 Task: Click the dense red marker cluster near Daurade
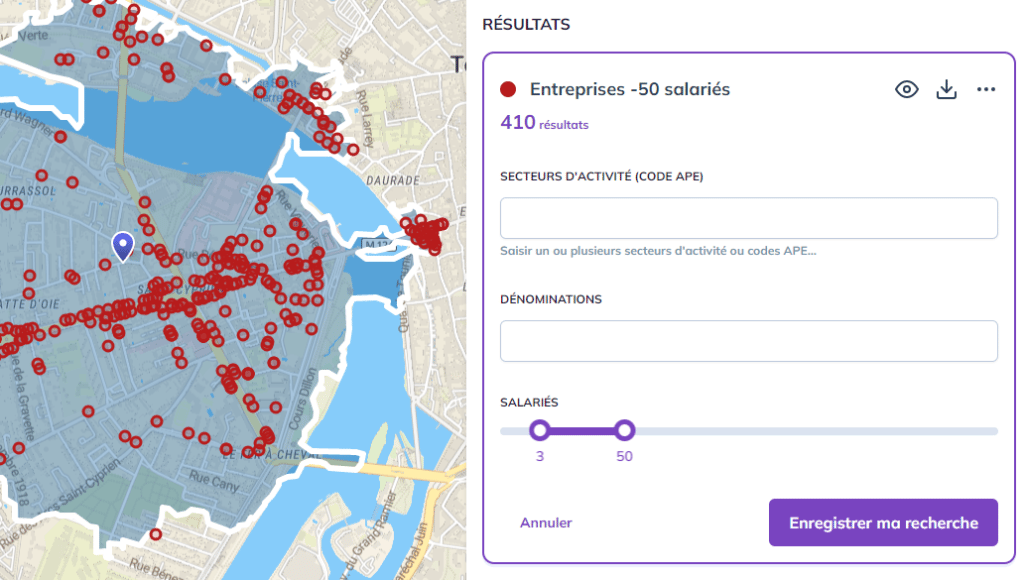tap(426, 233)
